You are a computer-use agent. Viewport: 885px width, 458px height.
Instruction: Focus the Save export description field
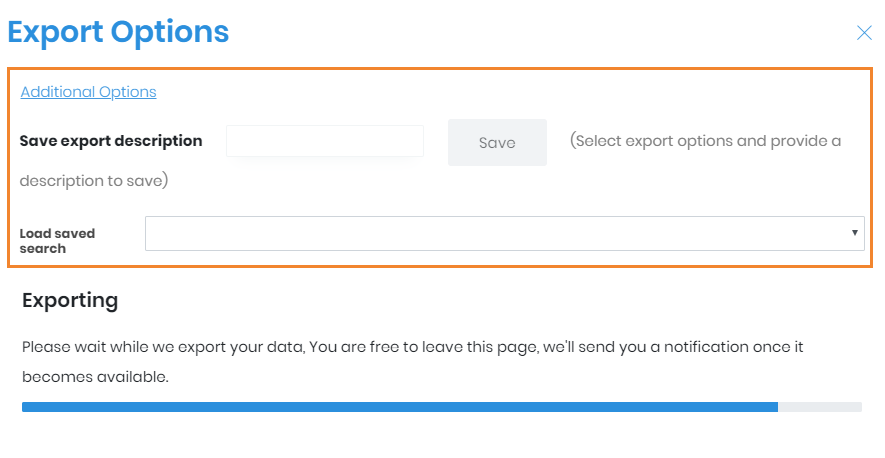(325, 141)
